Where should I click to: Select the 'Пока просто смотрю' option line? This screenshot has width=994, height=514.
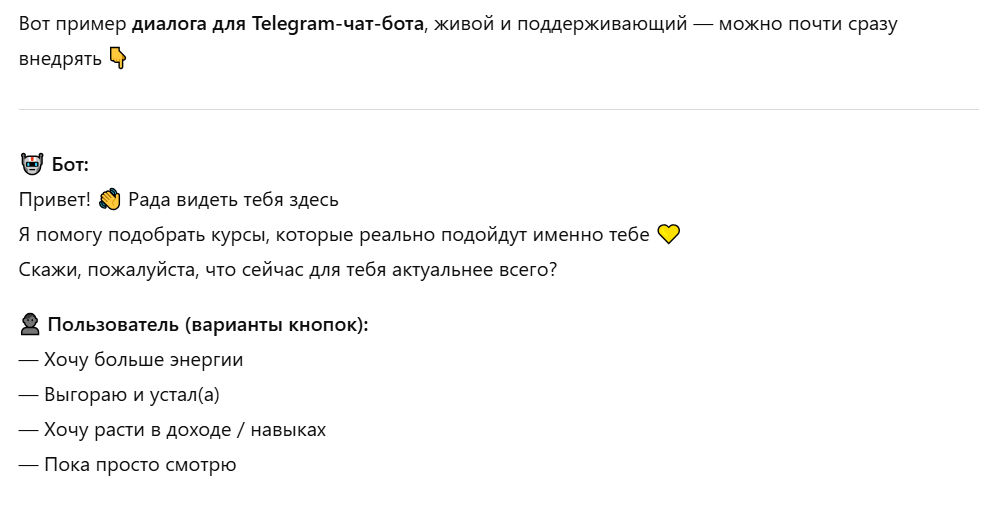pyautogui.click(x=127, y=465)
